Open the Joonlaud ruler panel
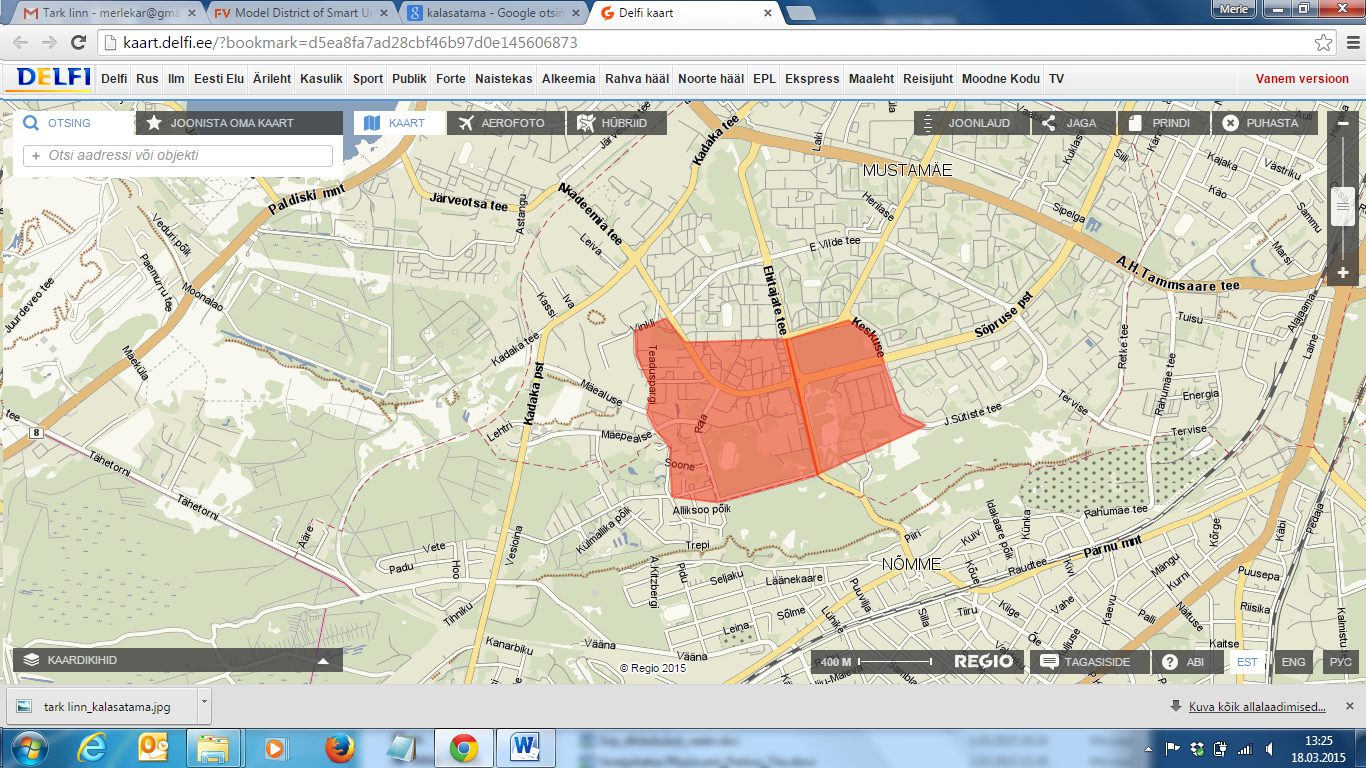Image resolution: width=1366 pixels, height=768 pixels. click(968, 123)
